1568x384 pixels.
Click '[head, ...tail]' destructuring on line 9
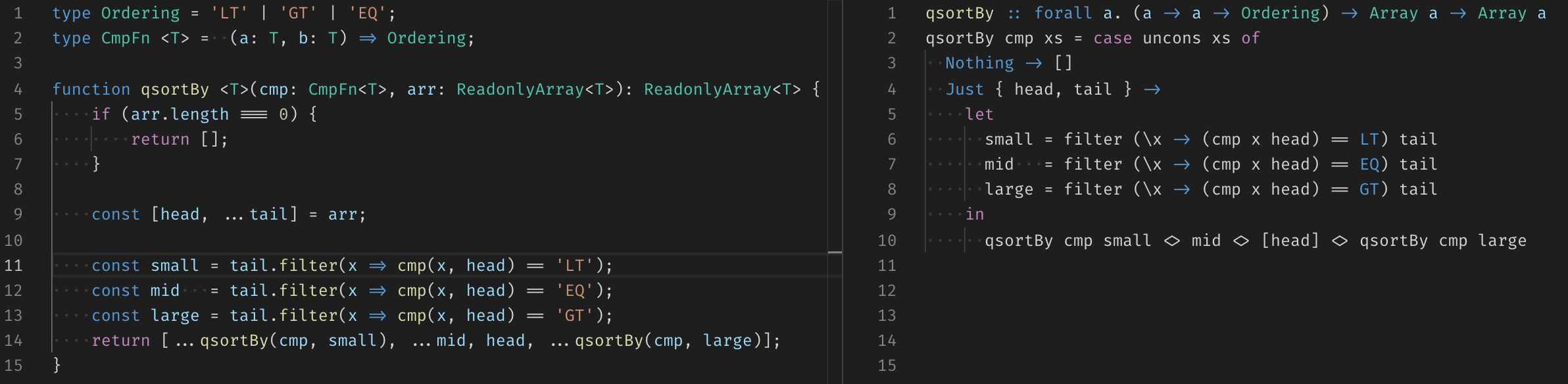(224, 214)
